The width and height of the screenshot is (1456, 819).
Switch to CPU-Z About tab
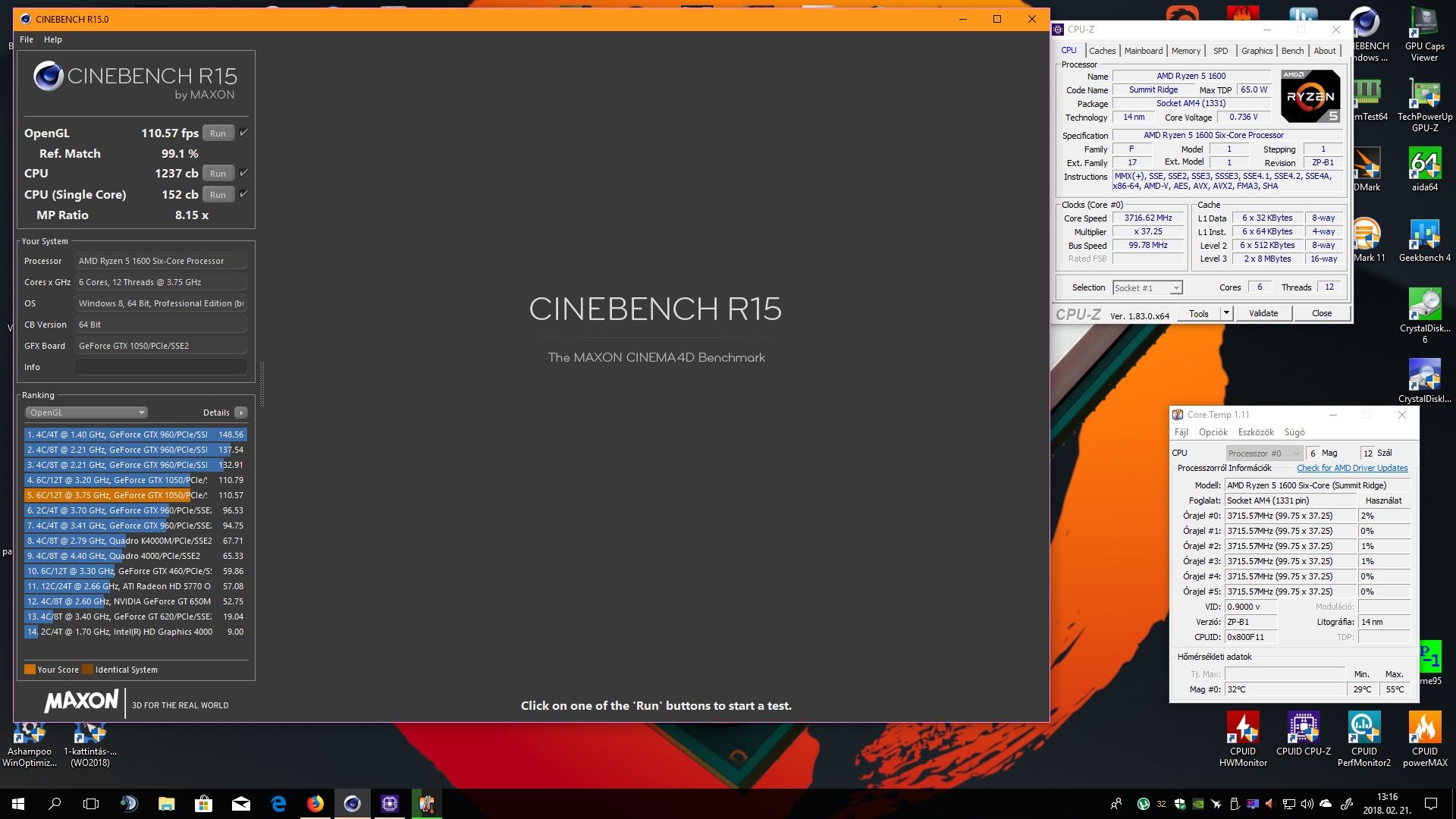point(1325,51)
